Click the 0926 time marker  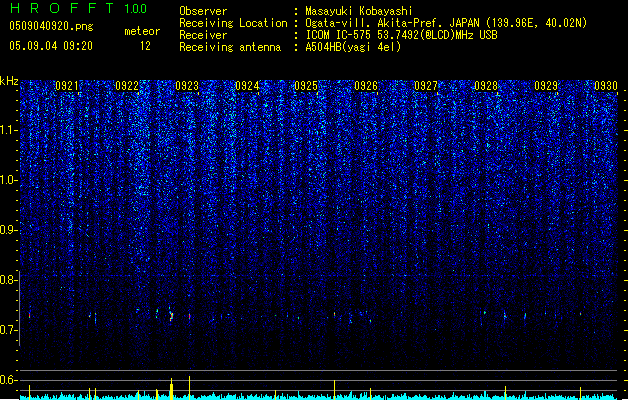click(366, 86)
